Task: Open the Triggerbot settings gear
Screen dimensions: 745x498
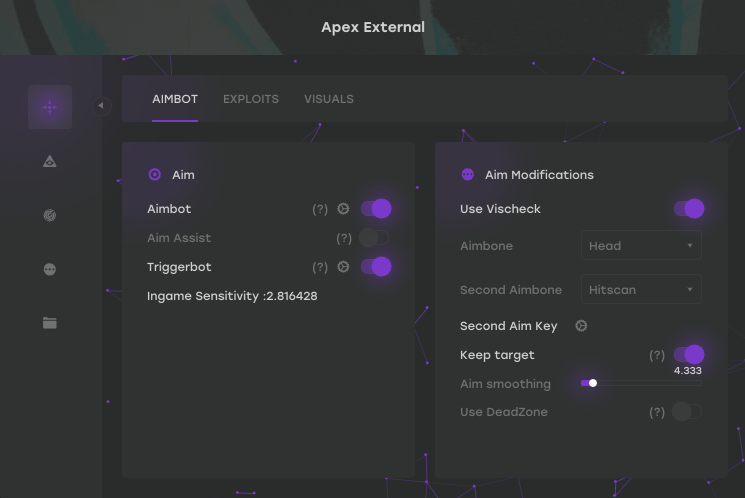Action: click(x=343, y=267)
